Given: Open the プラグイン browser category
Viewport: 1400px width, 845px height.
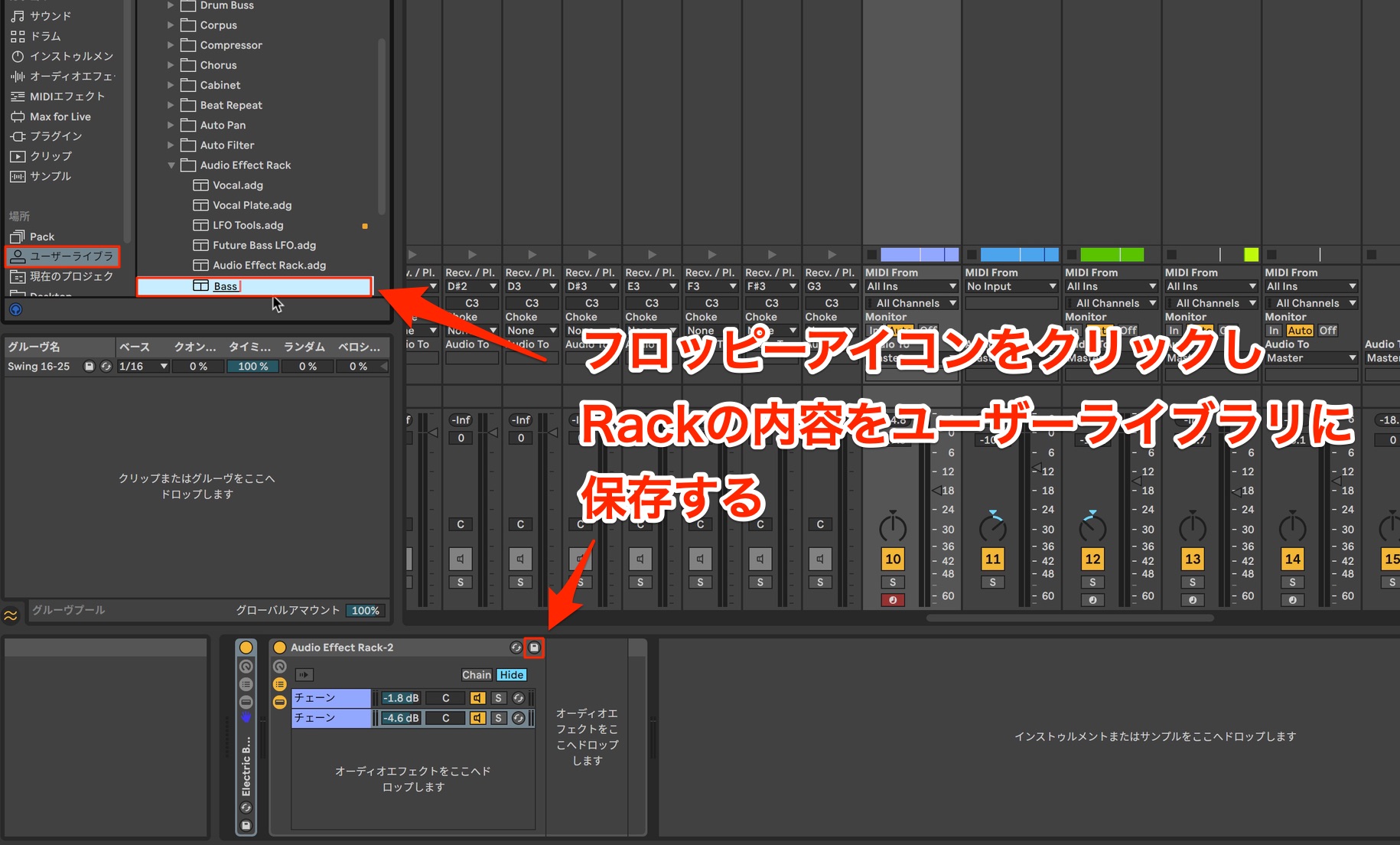Looking at the screenshot, I should click(x=46, y=136).
